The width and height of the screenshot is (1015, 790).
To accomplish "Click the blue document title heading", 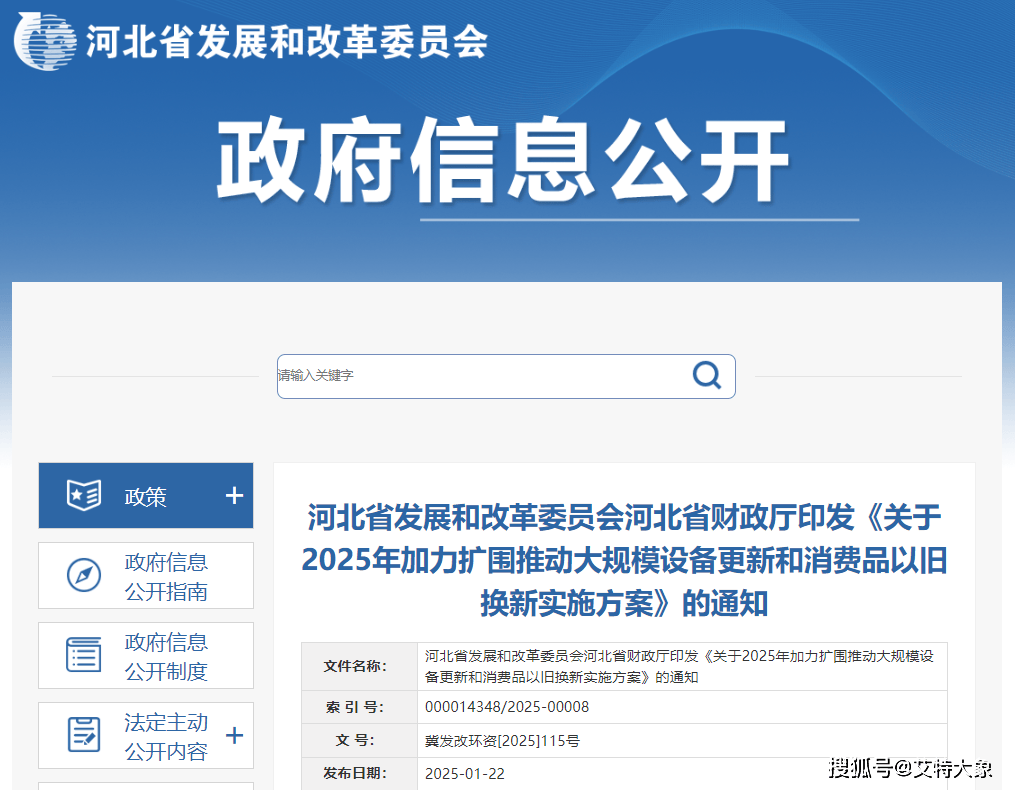I will pos(624,560).
